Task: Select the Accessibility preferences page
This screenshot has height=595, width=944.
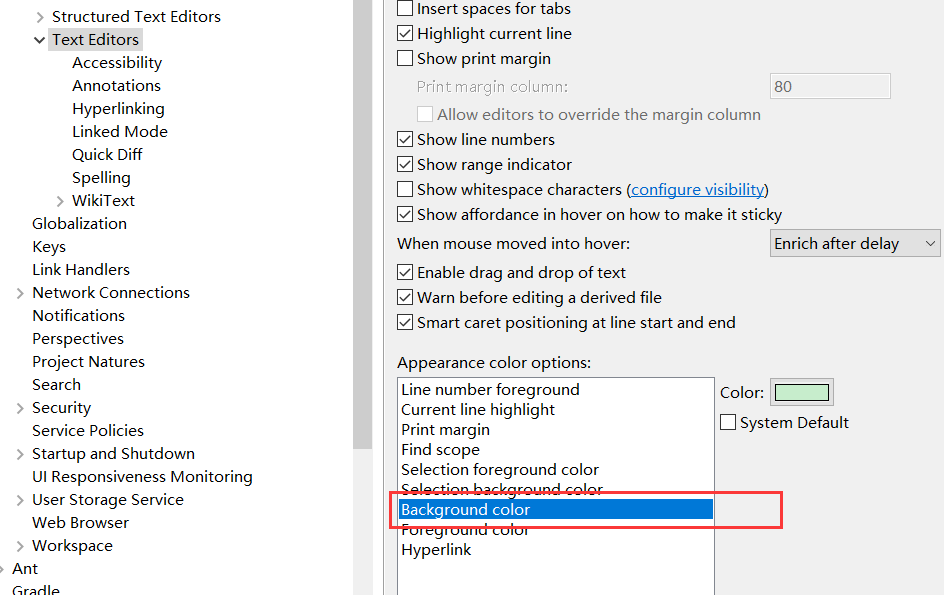Action: pyautogui.click(x=117, y=62)
